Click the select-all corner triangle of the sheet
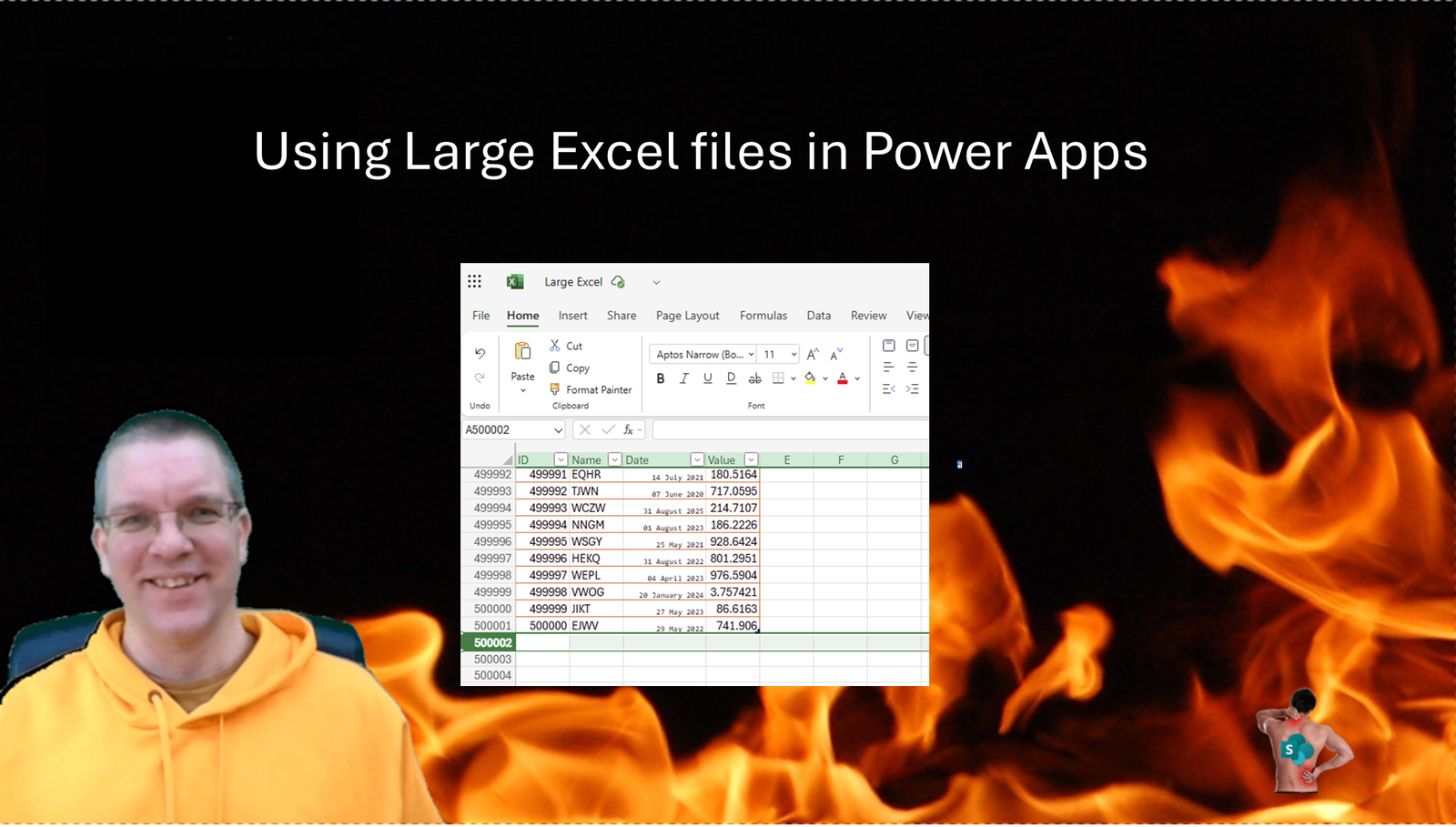 (x=509, y=460)
